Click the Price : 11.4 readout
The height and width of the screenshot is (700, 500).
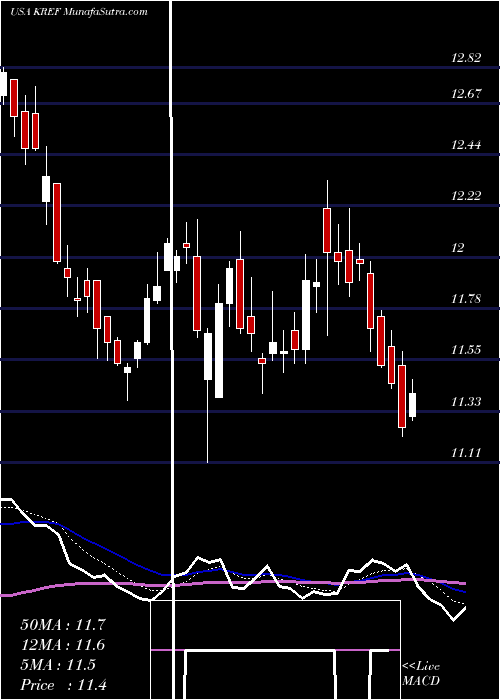click(63, 685)
